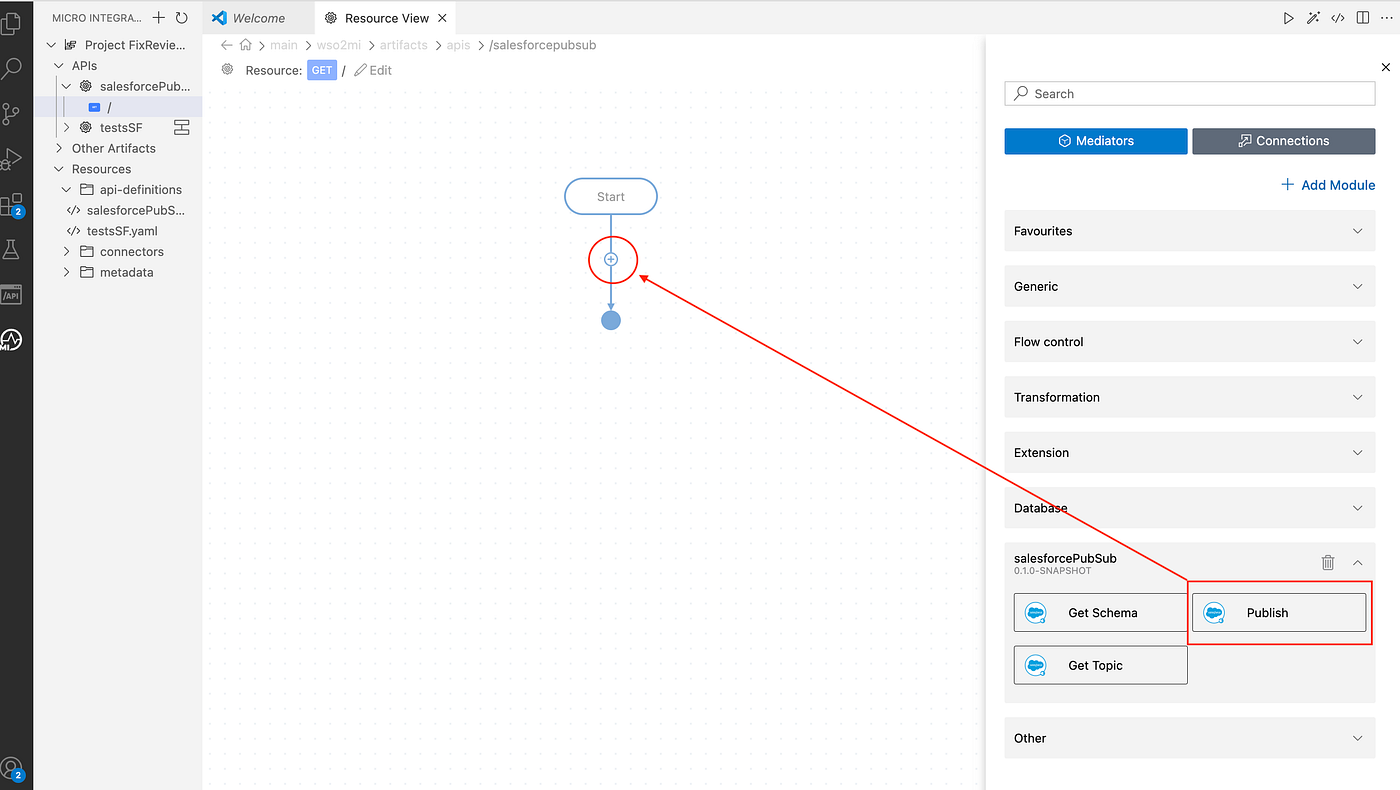1400x790 pixels.
Task: Expand the Generic mediator section
Action: click(x=1190, y=286)
